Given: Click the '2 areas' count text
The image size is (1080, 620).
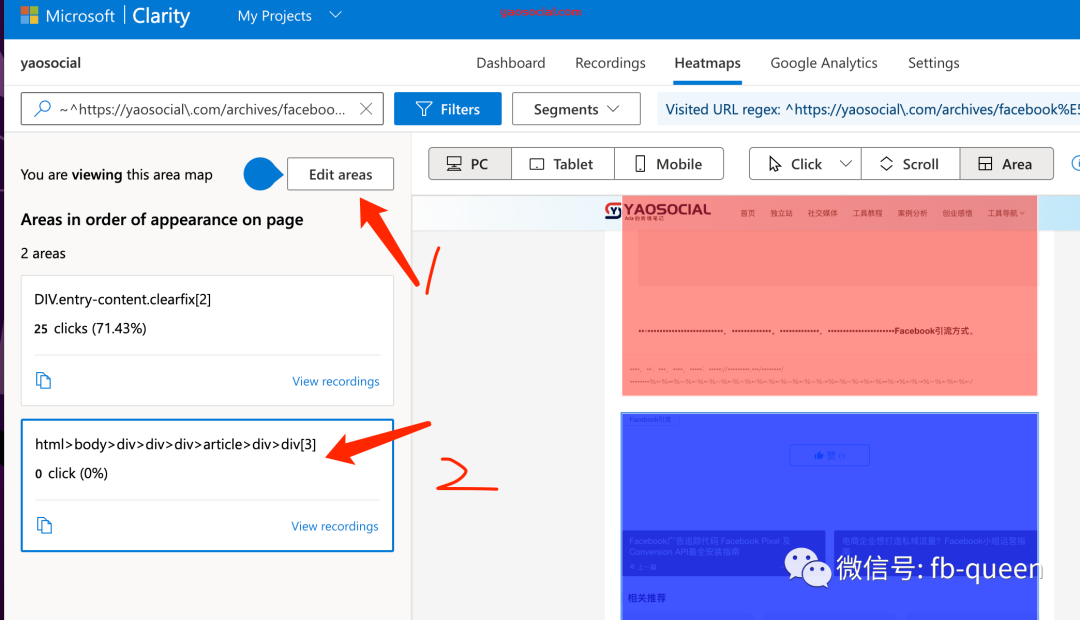Looking at the screenshot, I should pos(43,253).
